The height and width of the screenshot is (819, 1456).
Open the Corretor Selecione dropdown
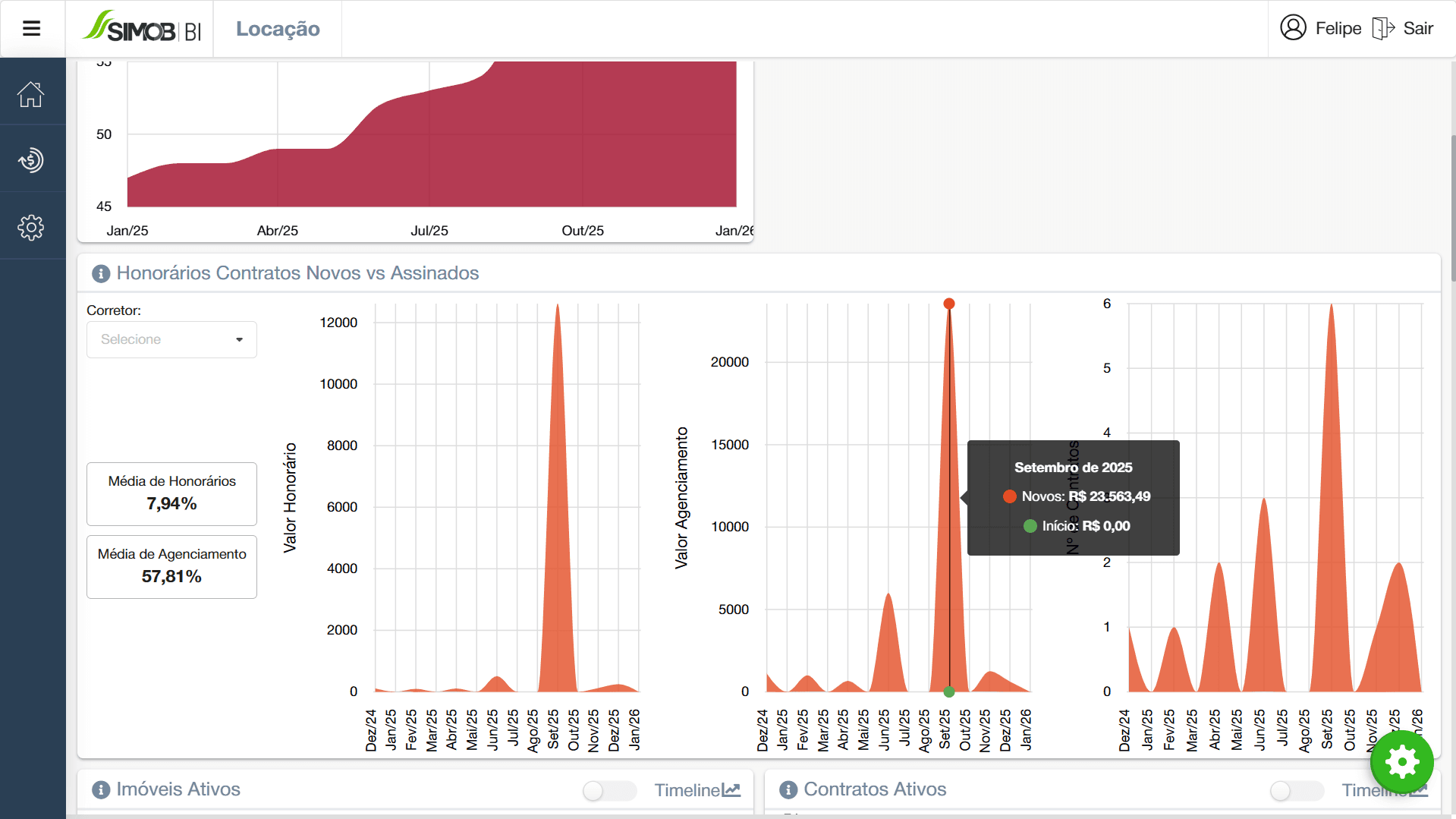click(x=171, y=339)
